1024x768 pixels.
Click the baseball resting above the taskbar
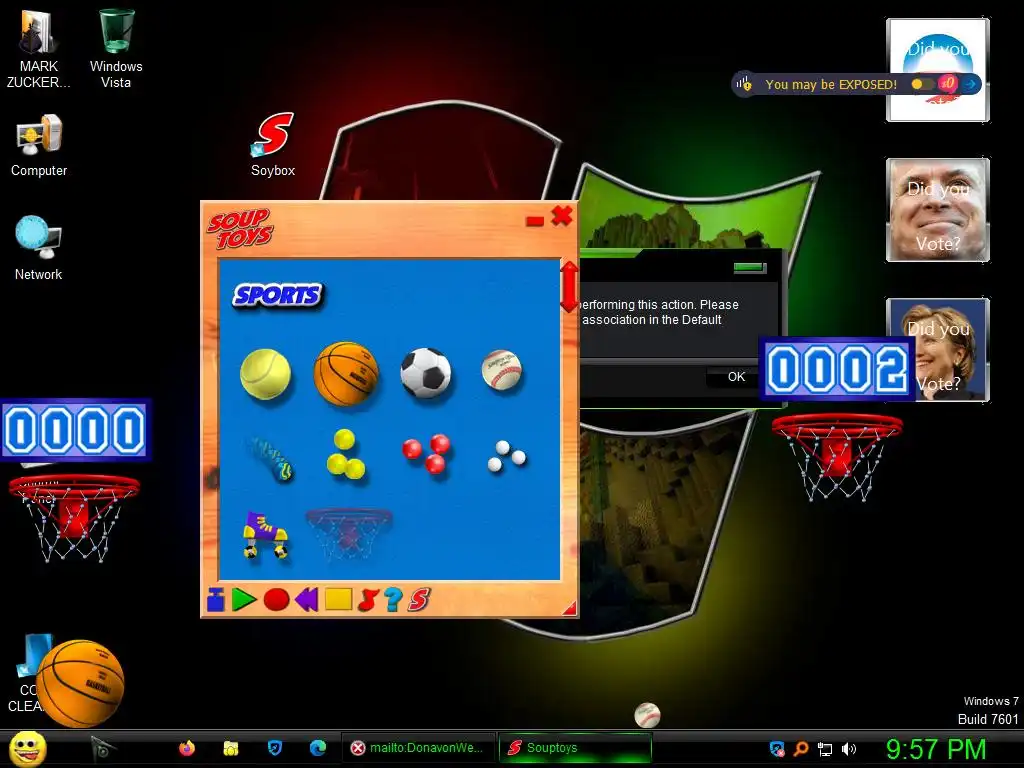647,715
